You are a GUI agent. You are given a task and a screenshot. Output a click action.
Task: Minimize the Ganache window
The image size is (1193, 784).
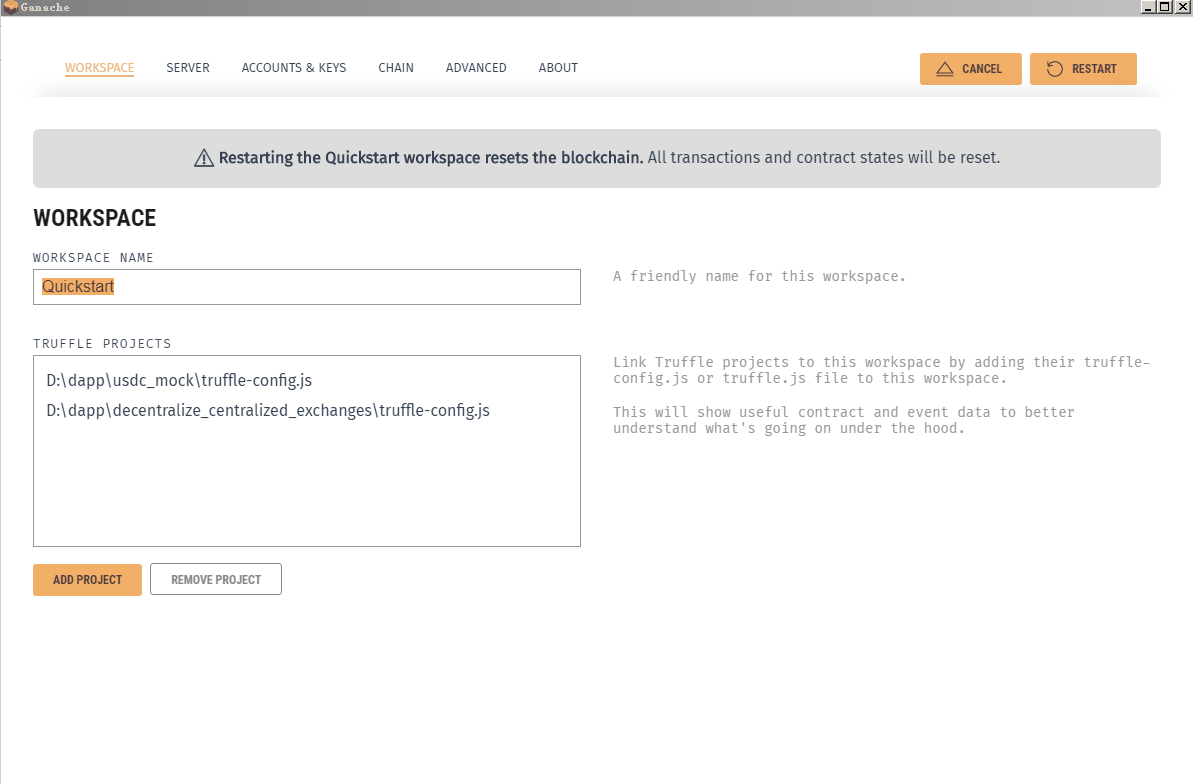(x=1148, y=7)
